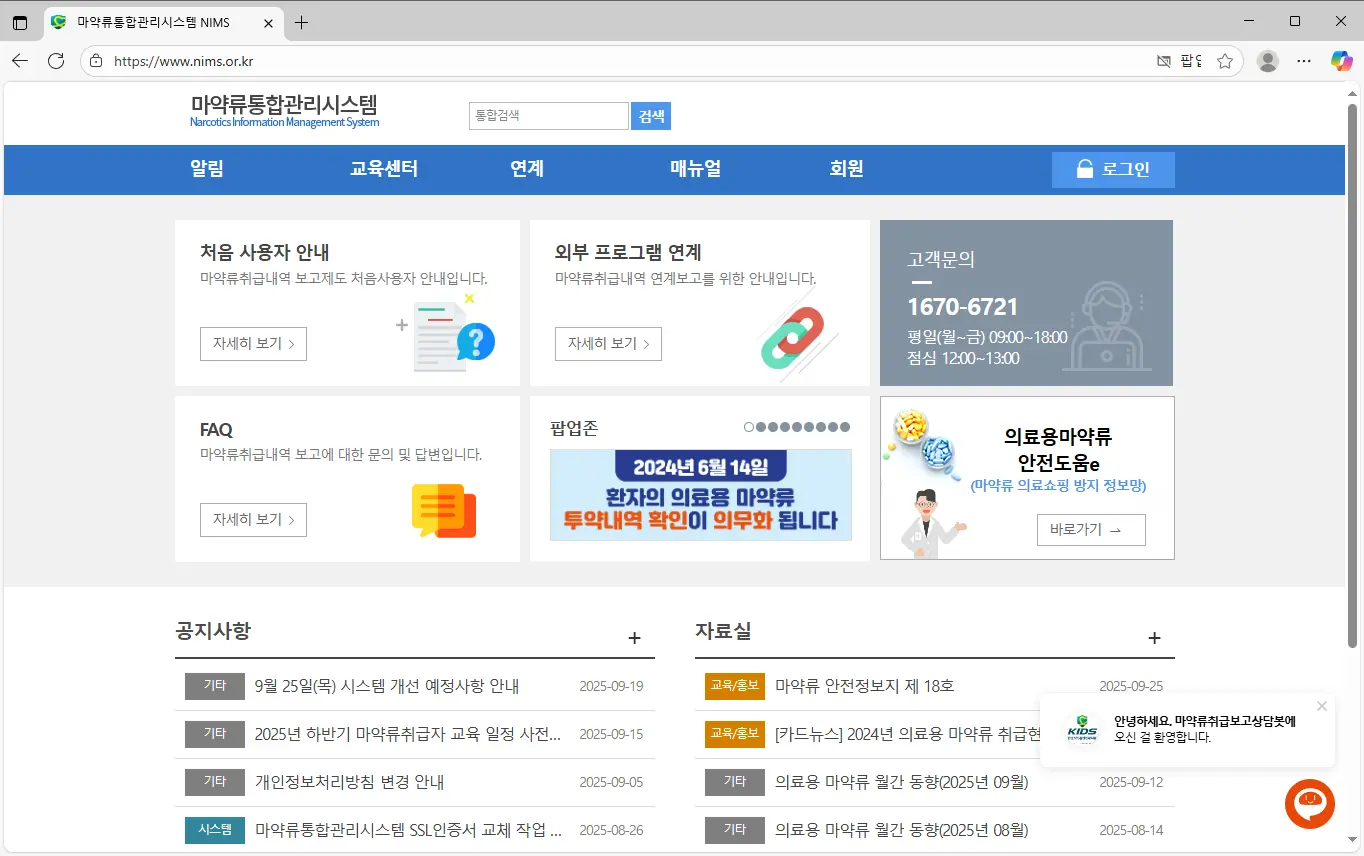Open the Copilot sidebar icon
Viewport: 1364px width, 856px height.
1341,61
